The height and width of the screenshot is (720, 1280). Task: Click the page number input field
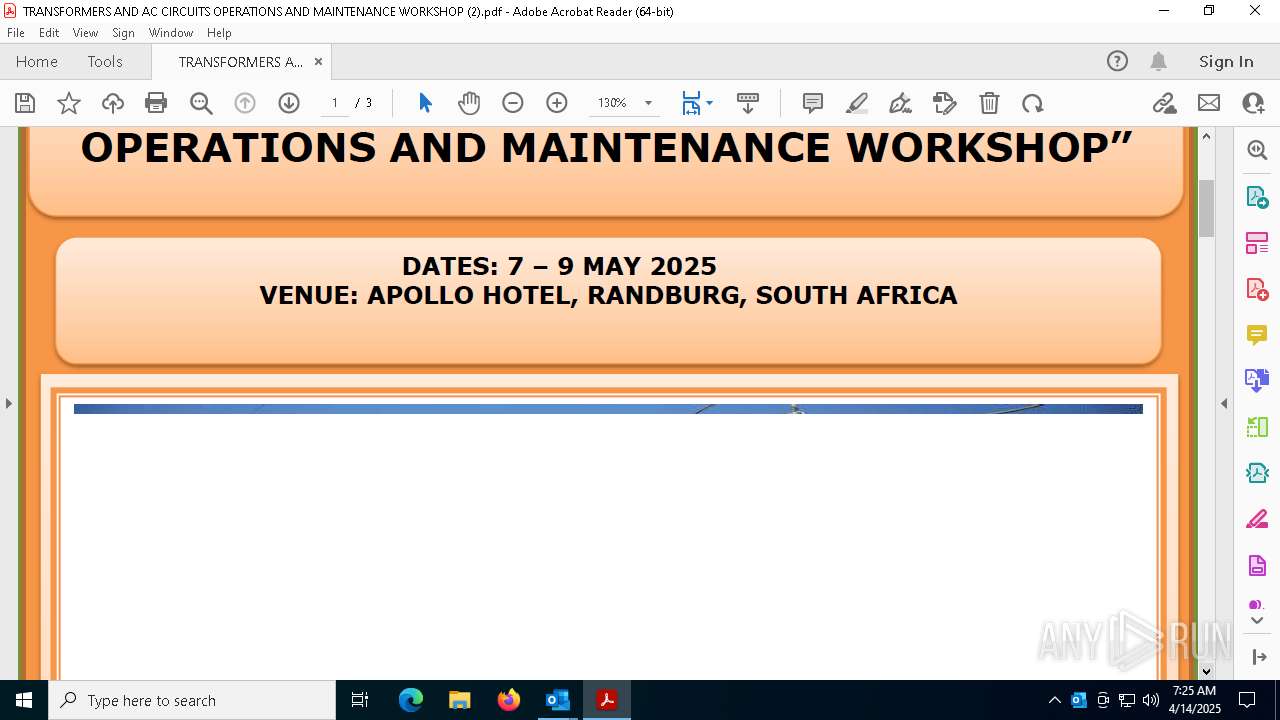click(335, 103)
